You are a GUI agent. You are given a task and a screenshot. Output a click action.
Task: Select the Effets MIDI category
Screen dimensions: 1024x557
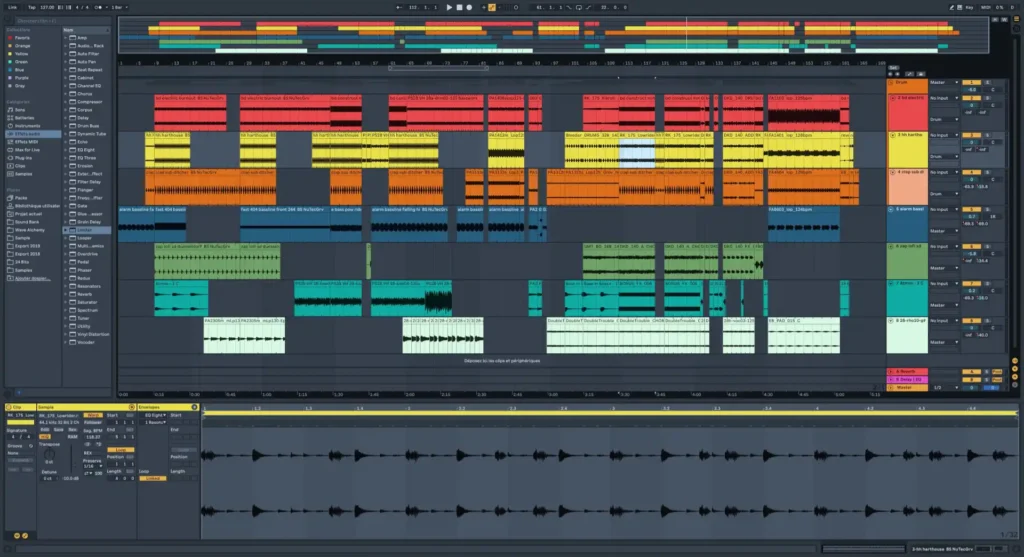(x=26, y=142)
